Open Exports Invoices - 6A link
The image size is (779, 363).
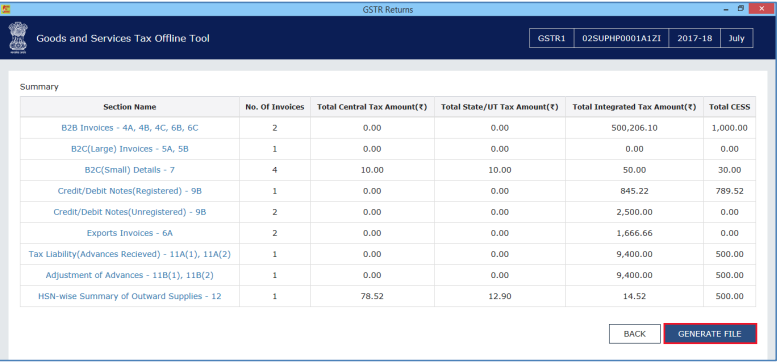[130, 233]
